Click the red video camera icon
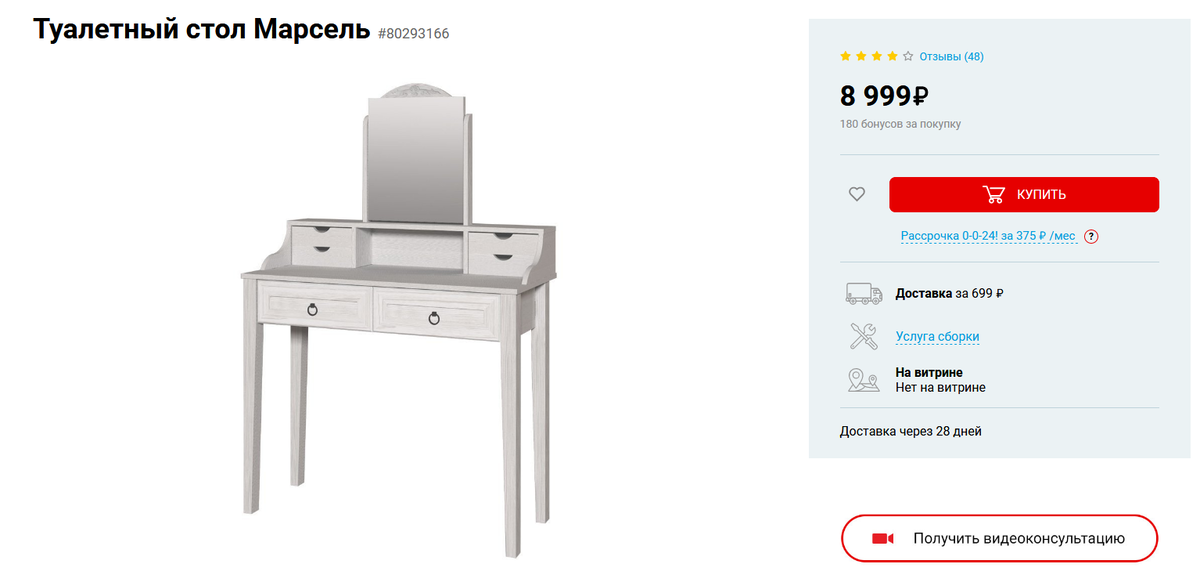The image size is (1200, 575). pos(882,538)
